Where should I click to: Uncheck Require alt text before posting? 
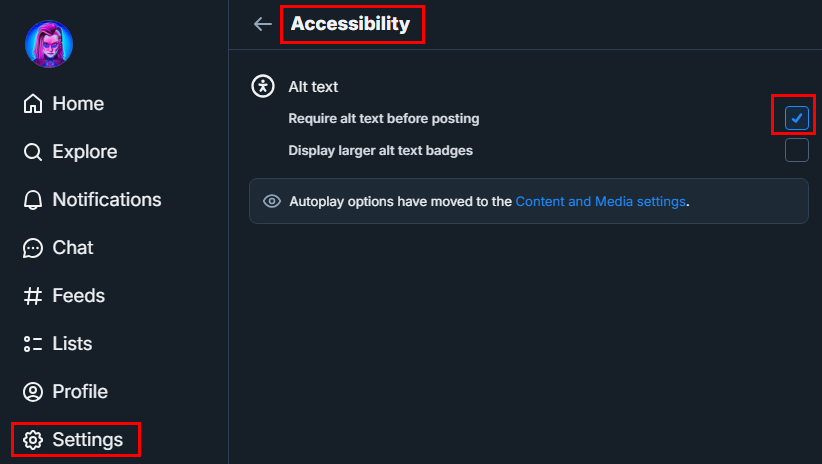(x=796, y=118)
